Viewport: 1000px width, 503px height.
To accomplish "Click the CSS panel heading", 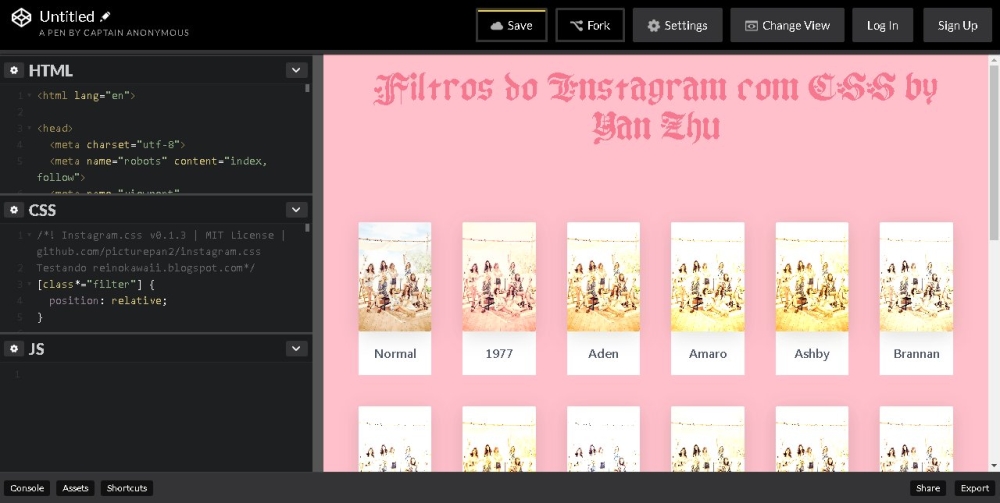I will 42,210.
